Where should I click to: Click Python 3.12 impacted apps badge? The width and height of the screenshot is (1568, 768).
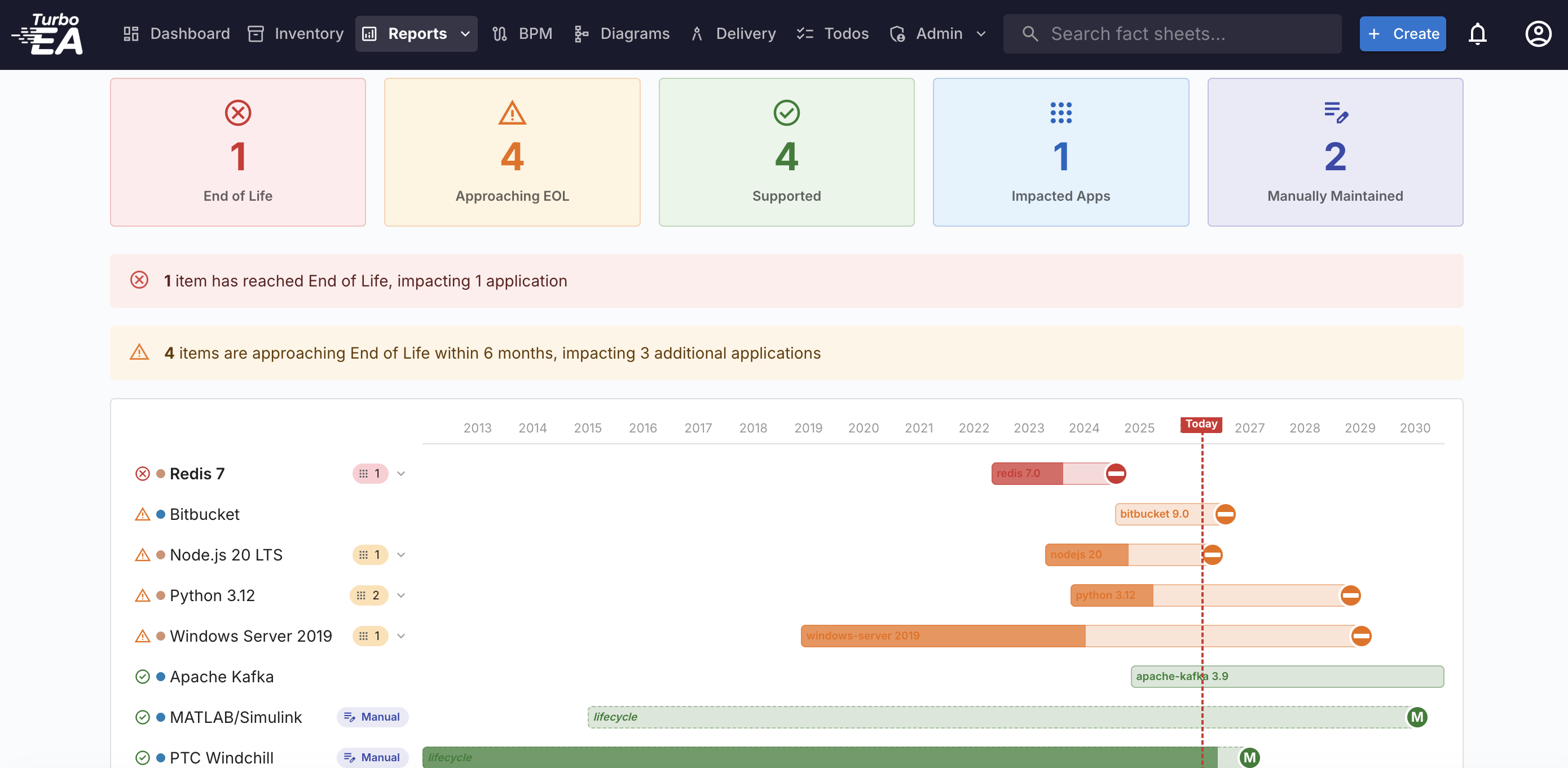(x=369, y=595)
